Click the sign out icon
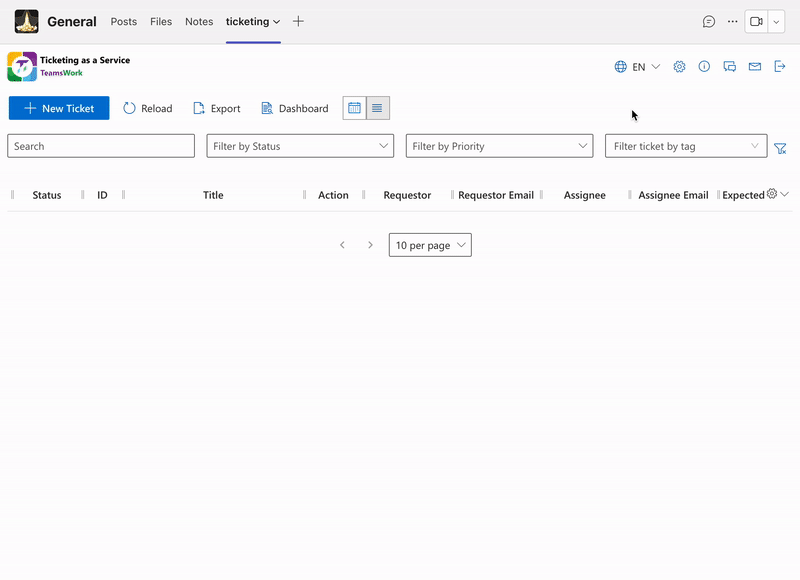This screenshot has width=800, height=580. 780,66
